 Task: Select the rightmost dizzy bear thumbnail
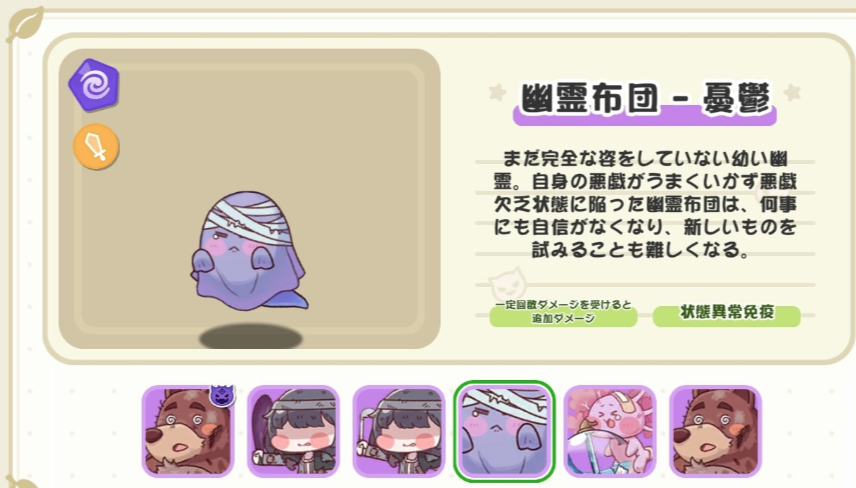pos(715,431)
